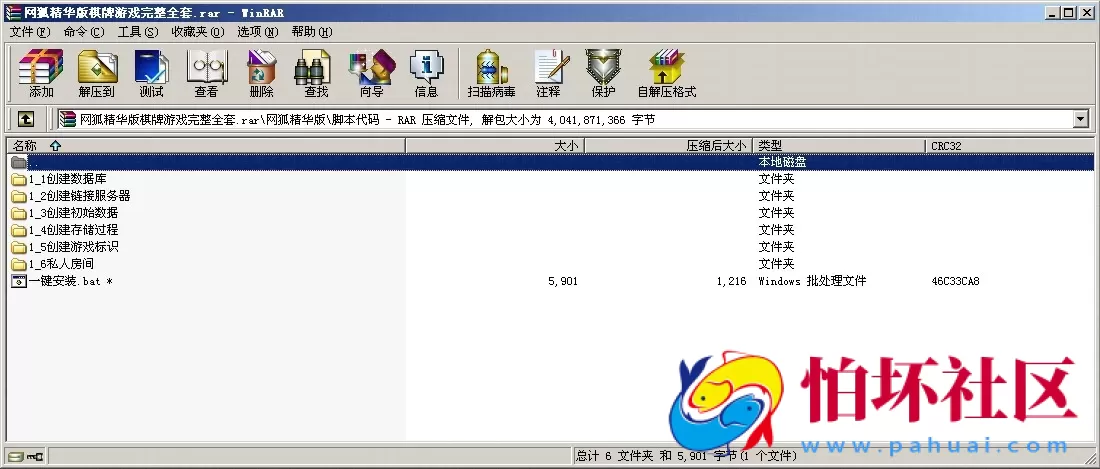Viewport: 1100px width, 469px height.
Task: Click the 测试 (Test) toolbar icon
Action: click(x=152, y=73)
